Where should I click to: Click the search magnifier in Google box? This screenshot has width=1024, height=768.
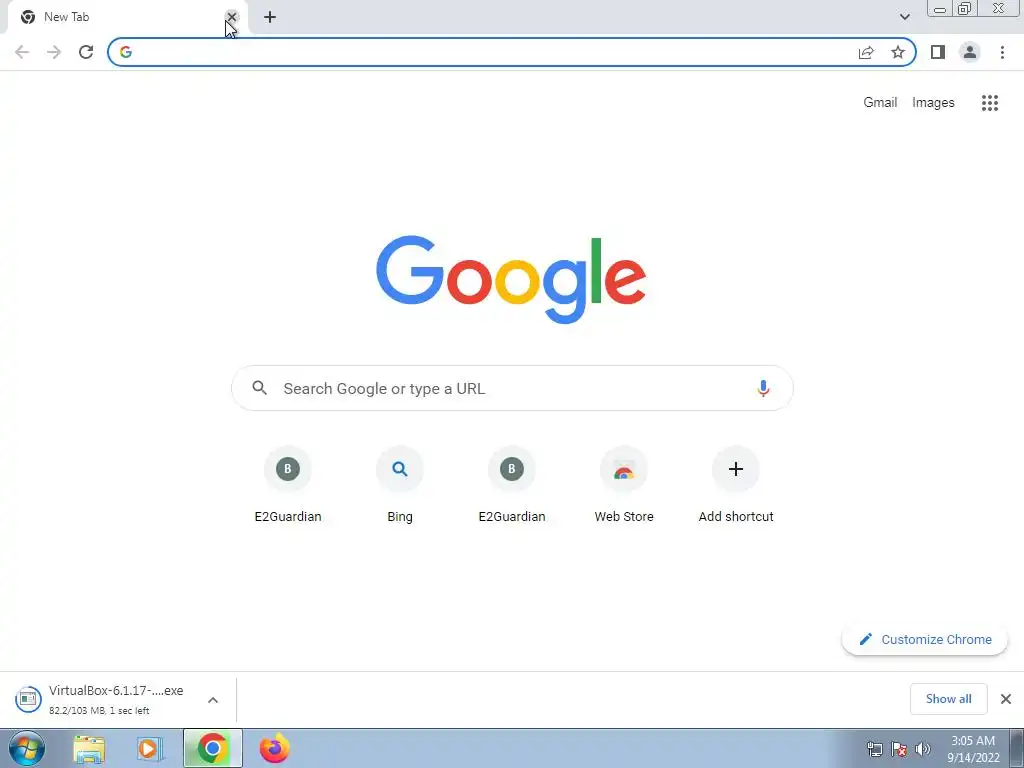click(259, 388)
